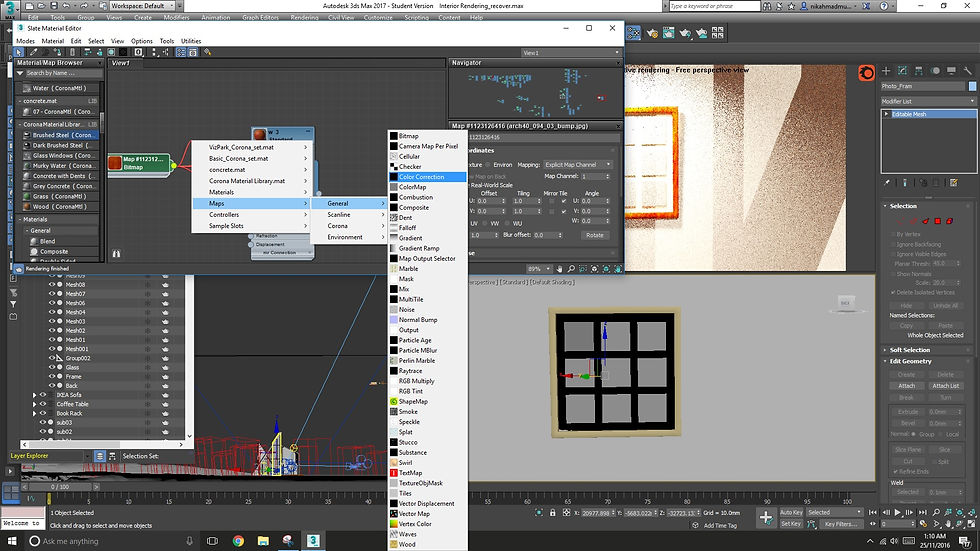This screenshot has width=980, height=551.
Task: Open Utilities menu in Slate Material Editor
Action: pyautogui.click(x=191, y=41)
